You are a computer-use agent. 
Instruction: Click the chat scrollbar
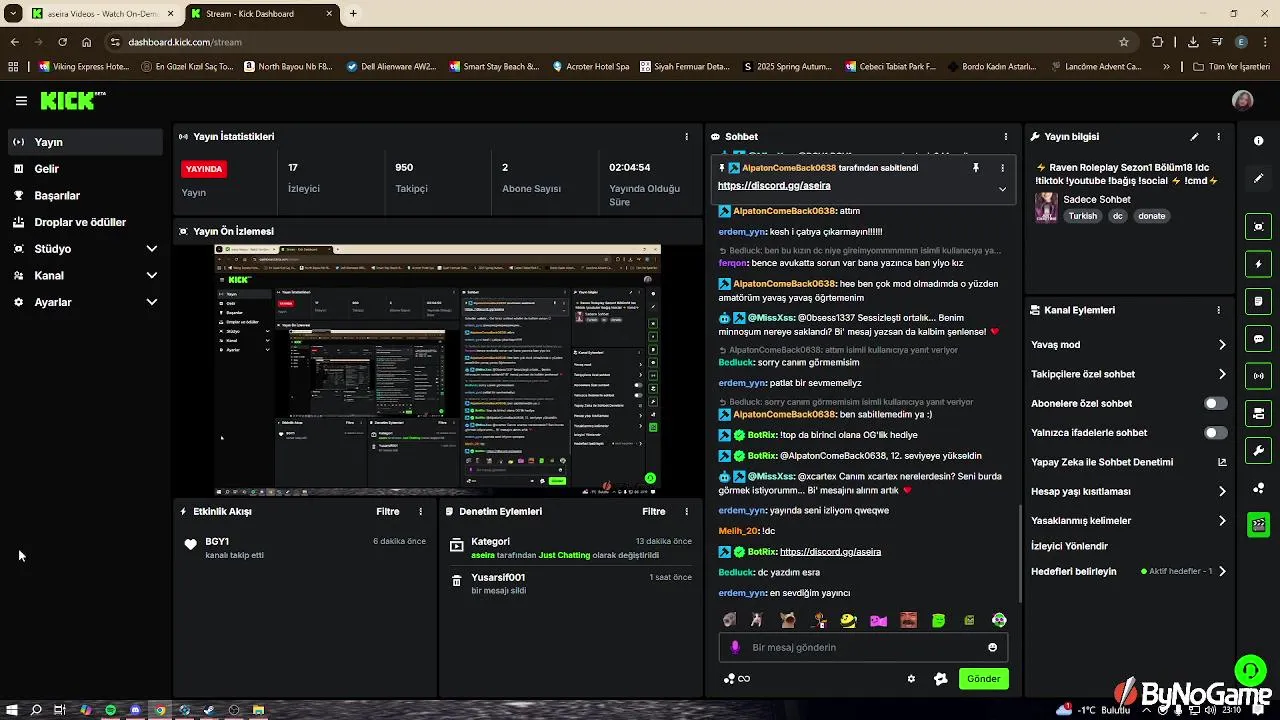click(1019, 553)
